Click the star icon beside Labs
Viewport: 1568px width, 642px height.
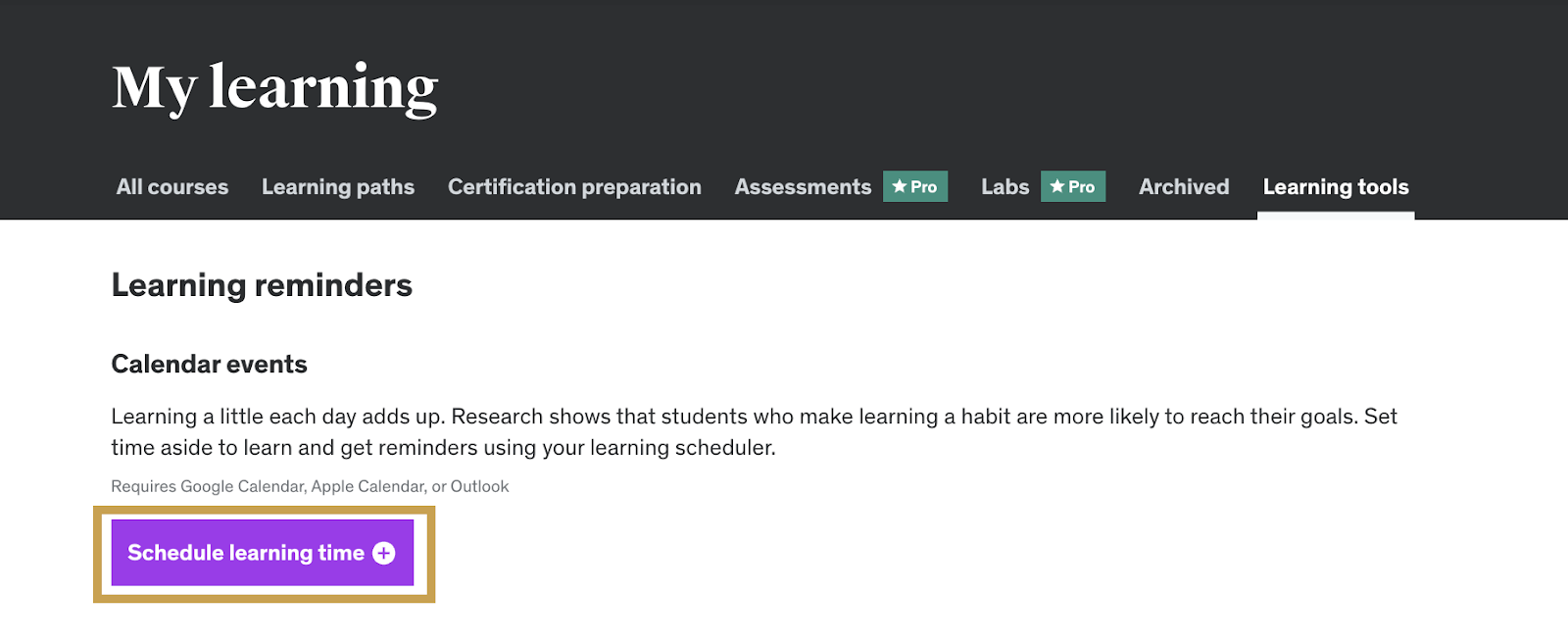point(1056,186)
